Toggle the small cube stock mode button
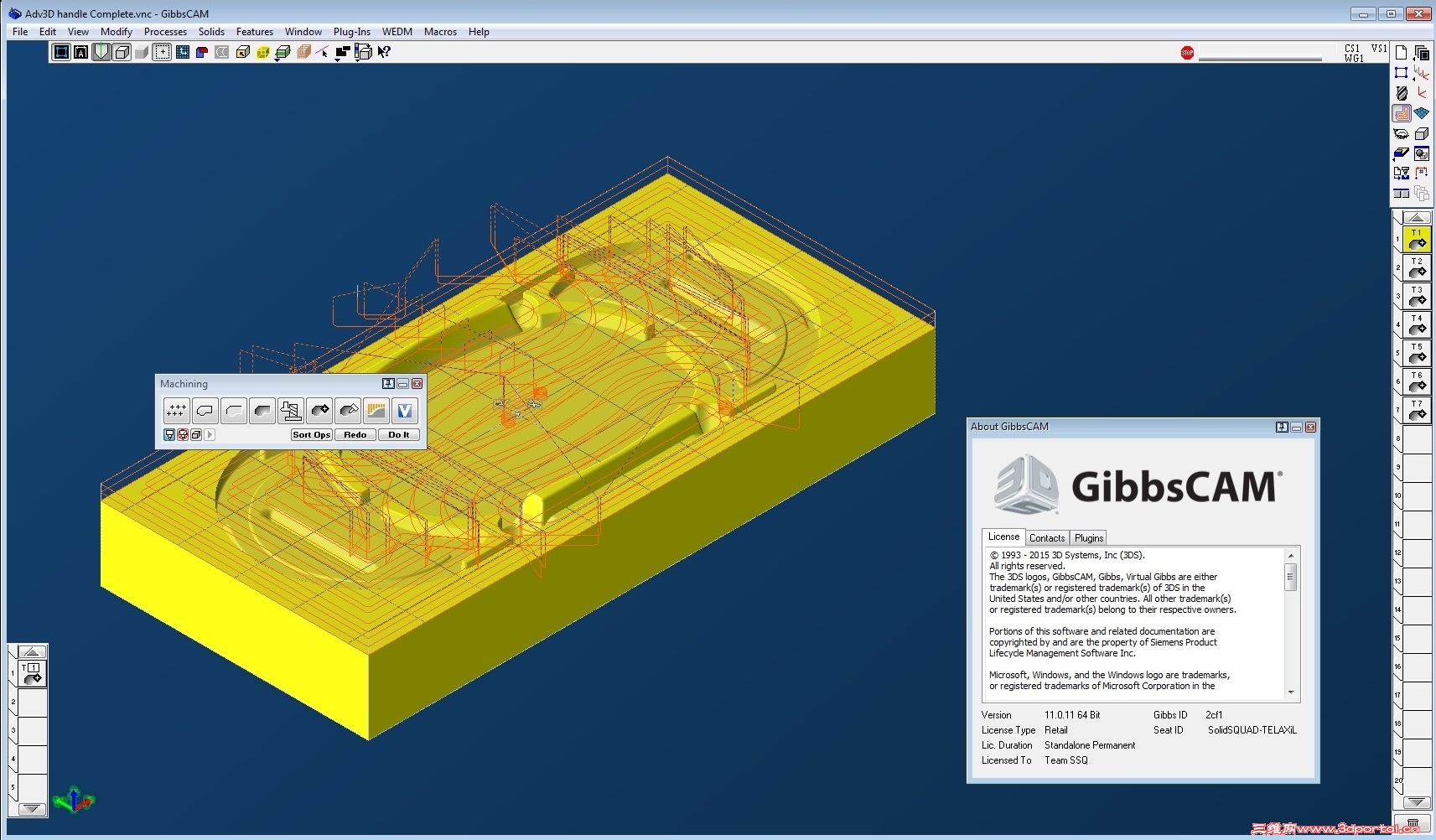The height and width of the screenshot is (840, 1436). pos(195,435)
